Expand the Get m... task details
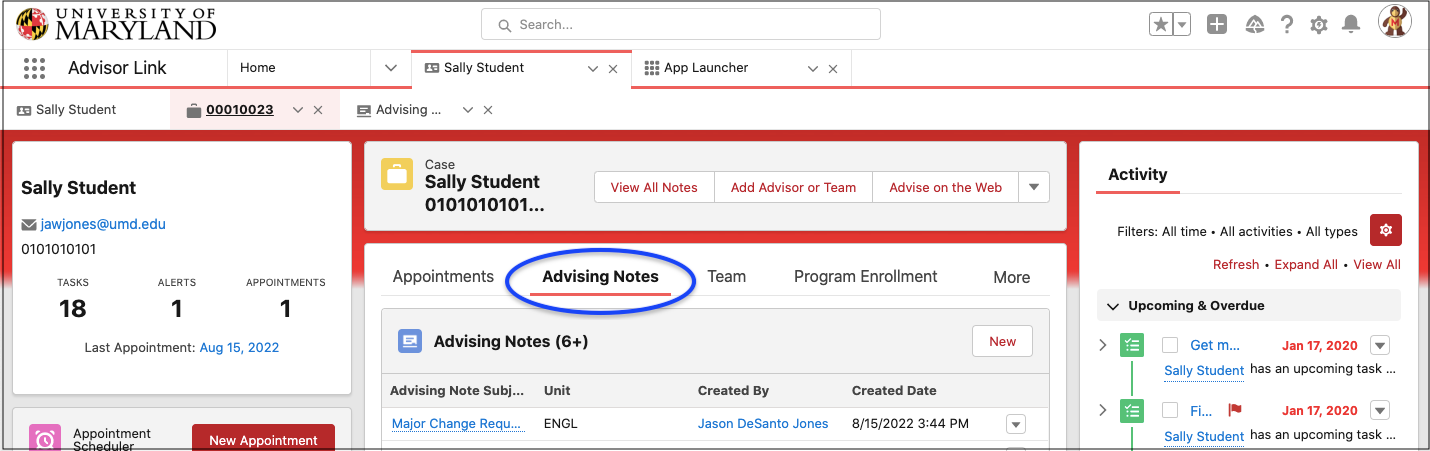The height and width of the screenshot is (451, 1430). click(1103, 345)
